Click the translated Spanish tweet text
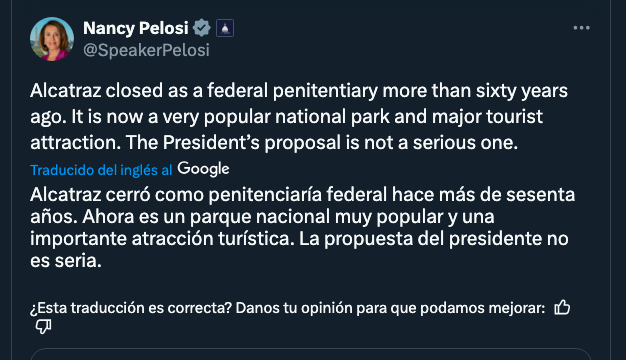The height and width of the screenshot is (360, 626). click(x=303, y=227)
